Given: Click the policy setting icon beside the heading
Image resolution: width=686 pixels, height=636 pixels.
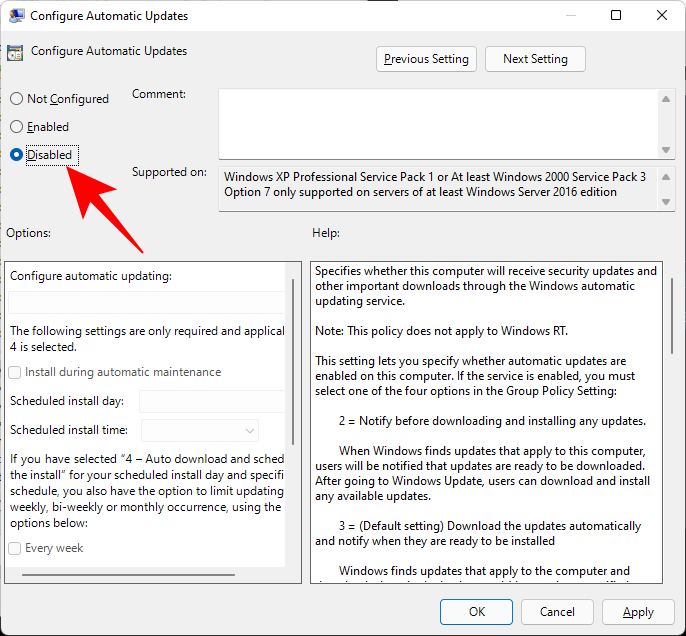Looking at the screenshot, I should point(15,52).
